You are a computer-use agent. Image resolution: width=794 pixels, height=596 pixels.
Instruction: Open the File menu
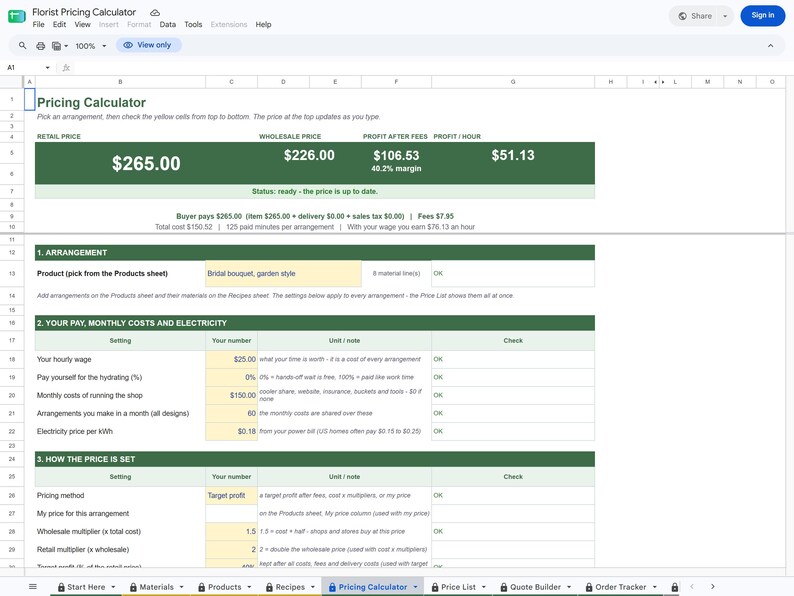(38, 24)
